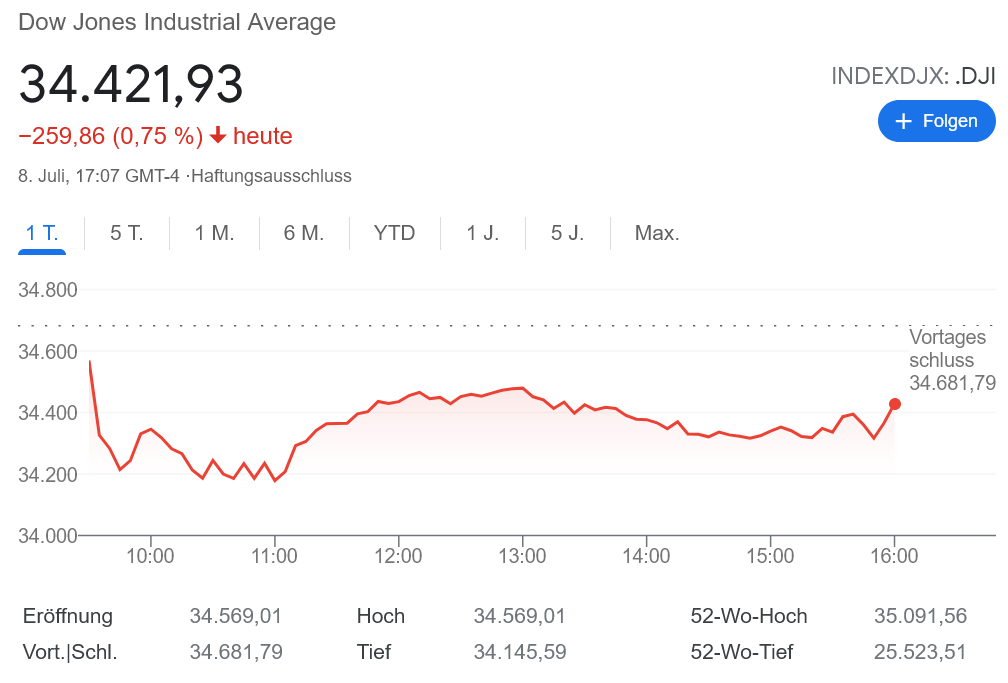This screenshot has height=683, width=1008.
Task: Click the chart line at 11:00 low
Action: [275, 481]
